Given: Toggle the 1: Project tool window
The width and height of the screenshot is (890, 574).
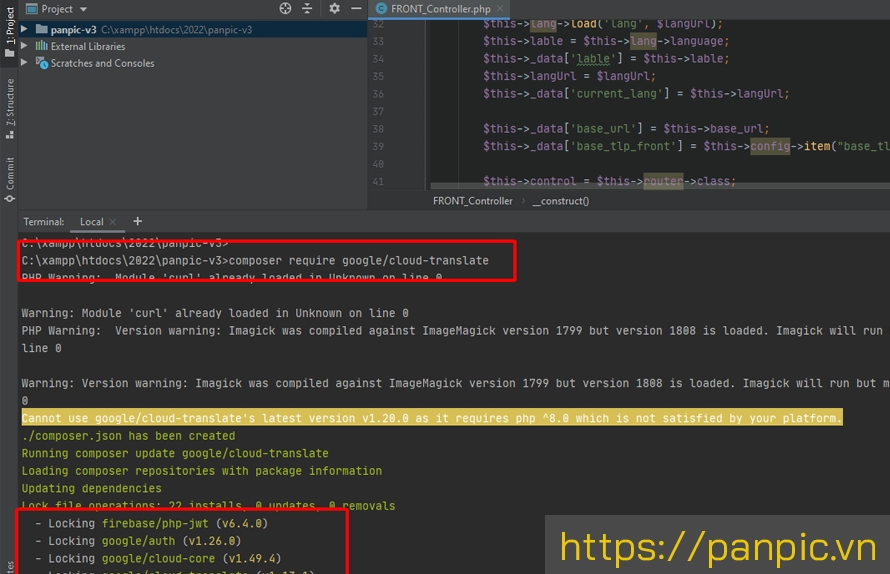Looking at the screenshot, I should [9, 31].
